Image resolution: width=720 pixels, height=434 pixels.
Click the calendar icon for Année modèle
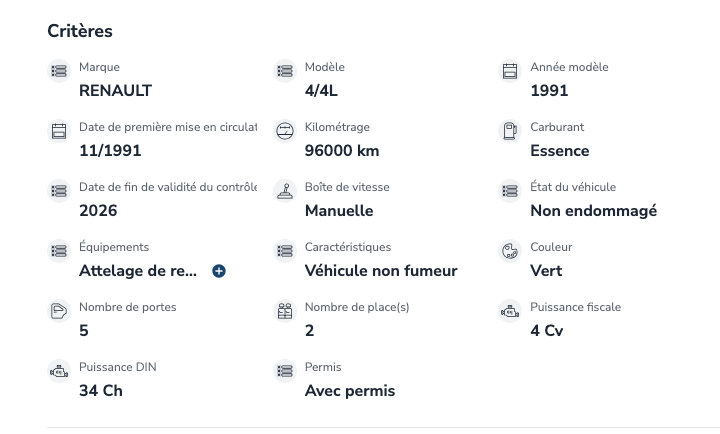coord(510,71)
